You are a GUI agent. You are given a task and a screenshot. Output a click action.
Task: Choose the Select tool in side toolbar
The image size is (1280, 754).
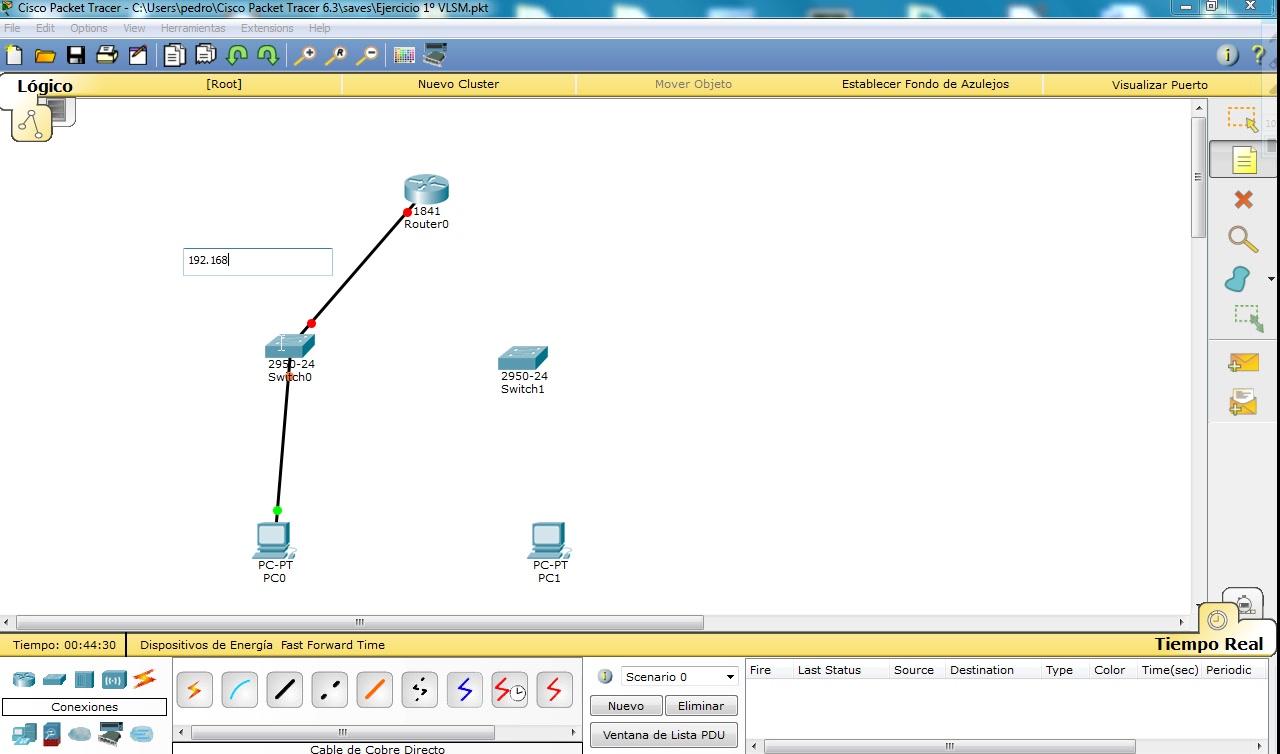click(1243, 120)
